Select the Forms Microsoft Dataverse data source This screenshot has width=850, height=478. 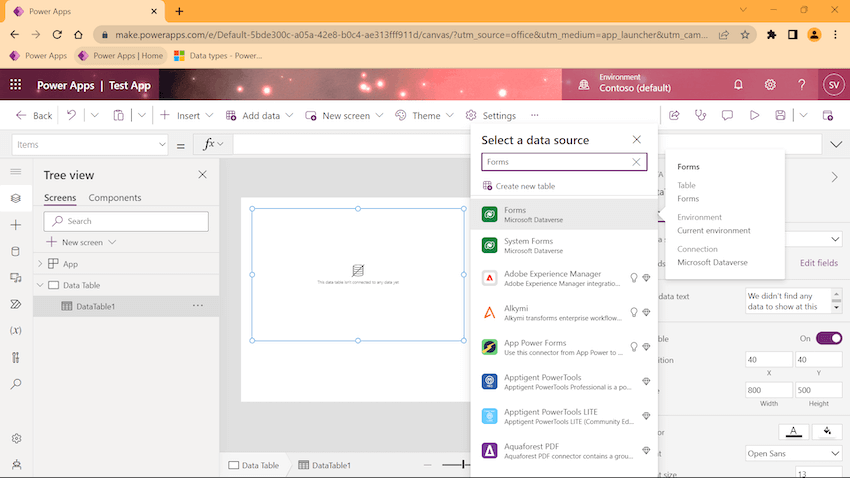(x=564, y=214)
